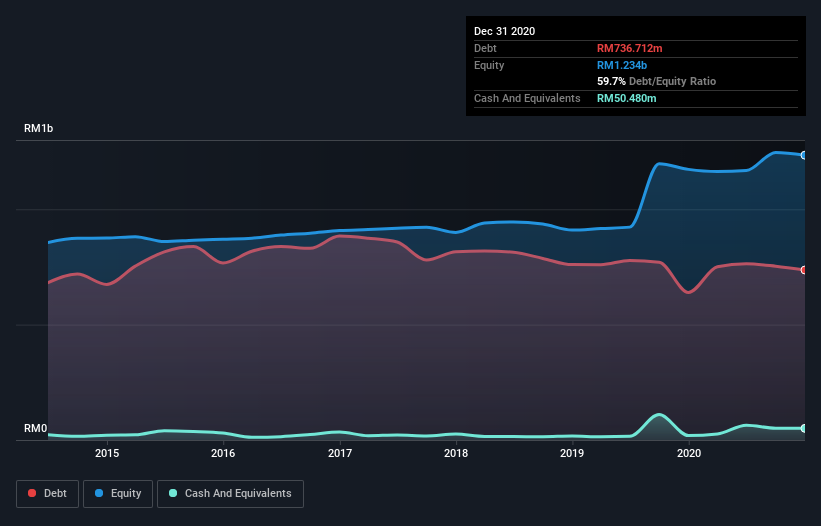Toggle the Debt series legend button

(x=48, y=494)
